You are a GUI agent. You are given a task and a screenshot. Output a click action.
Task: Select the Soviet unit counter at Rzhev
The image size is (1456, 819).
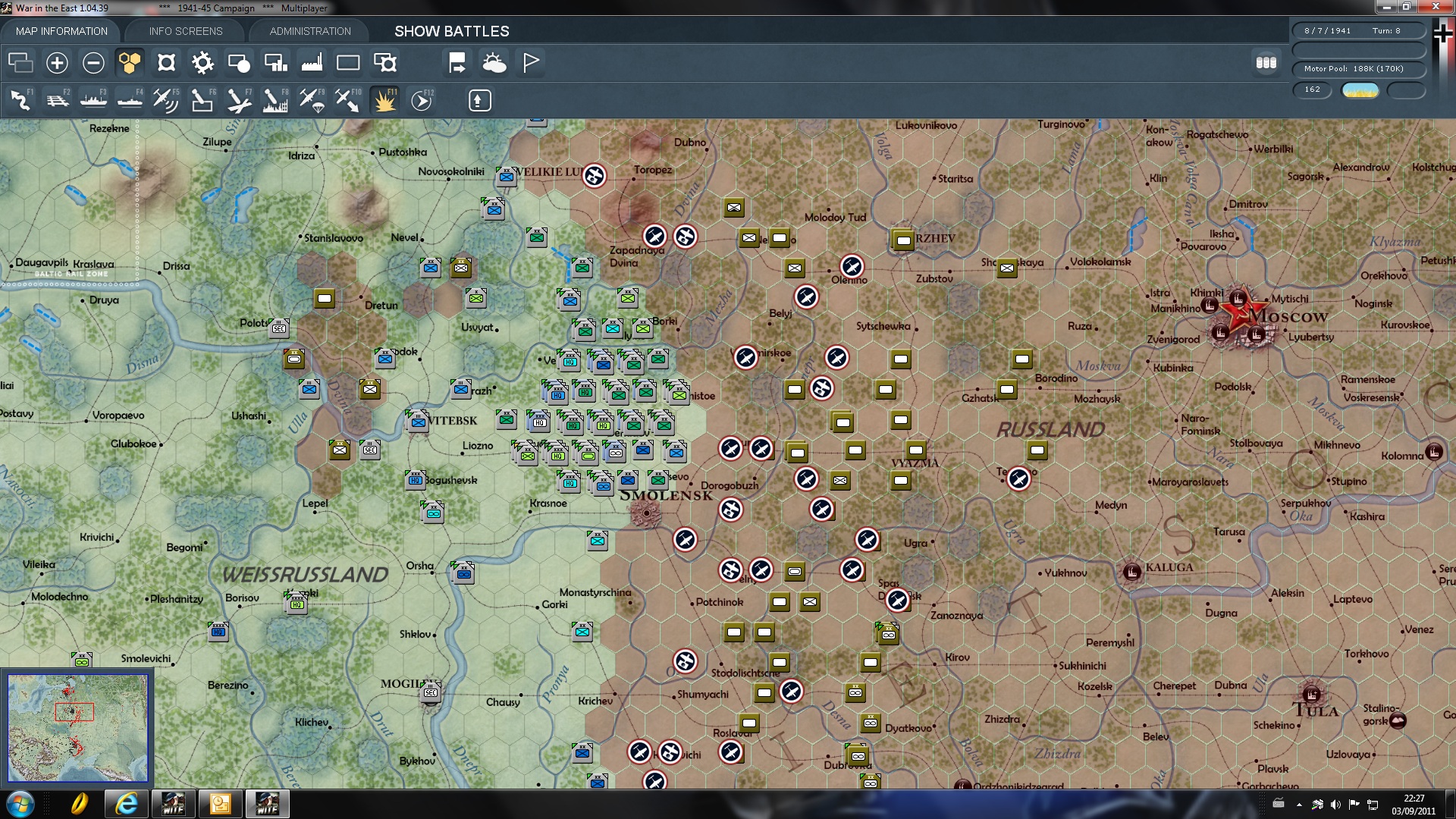pyautogui.click(x=902, y=240)
